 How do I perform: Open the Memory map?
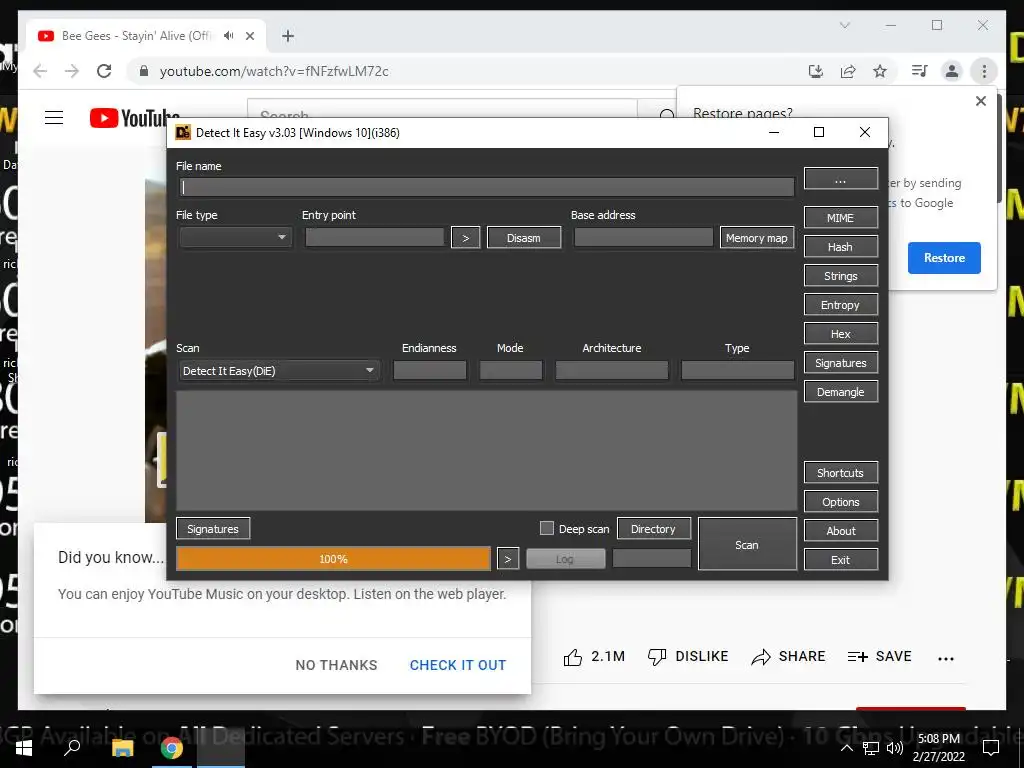(757, 238)
